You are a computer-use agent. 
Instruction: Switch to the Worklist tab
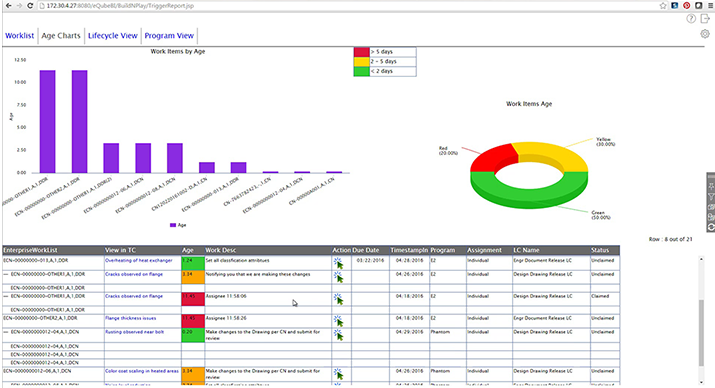[x=20, y=36]
